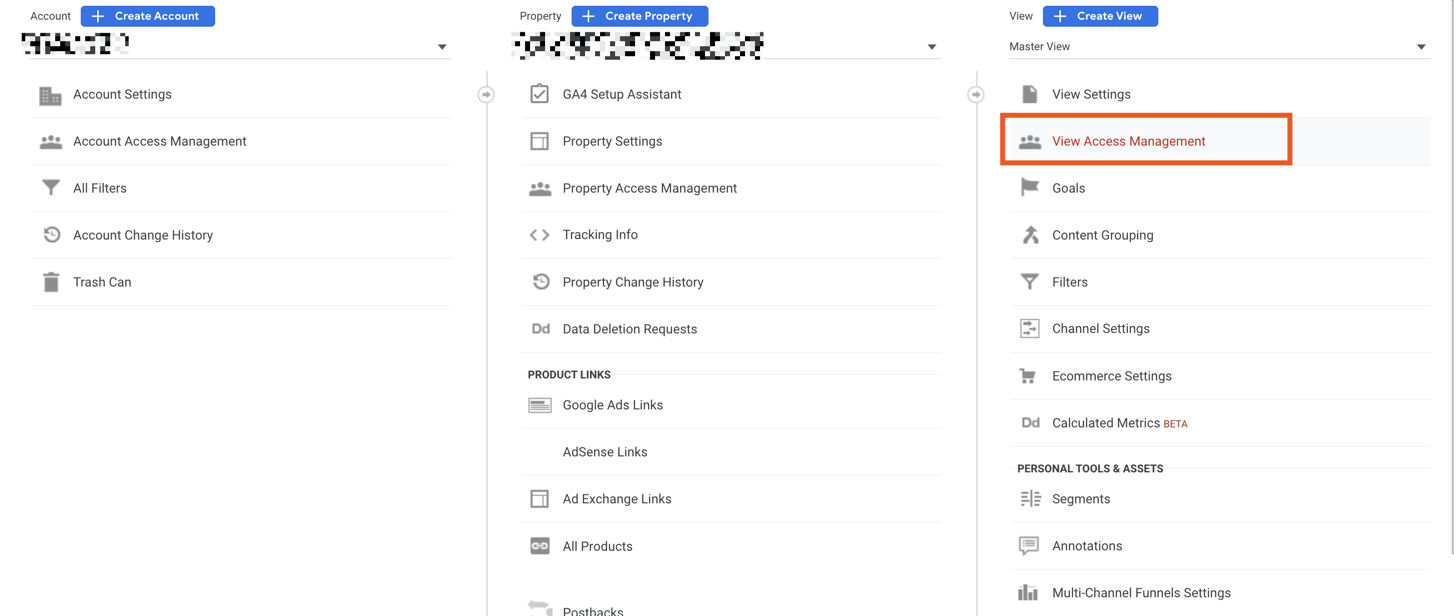Click the page vertical scrollbar
Screen dimensions: 1454x616
[x=1450, y=277]
